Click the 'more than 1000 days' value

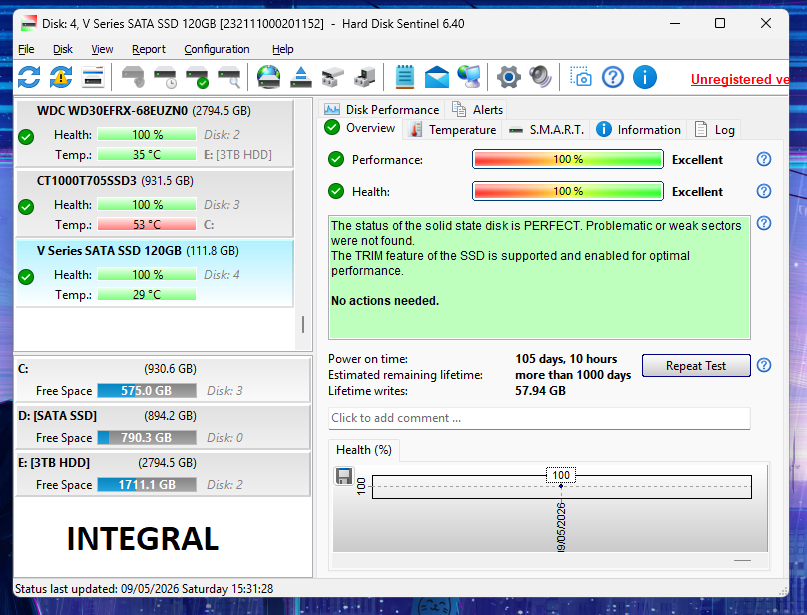click(x=573, y=375)
